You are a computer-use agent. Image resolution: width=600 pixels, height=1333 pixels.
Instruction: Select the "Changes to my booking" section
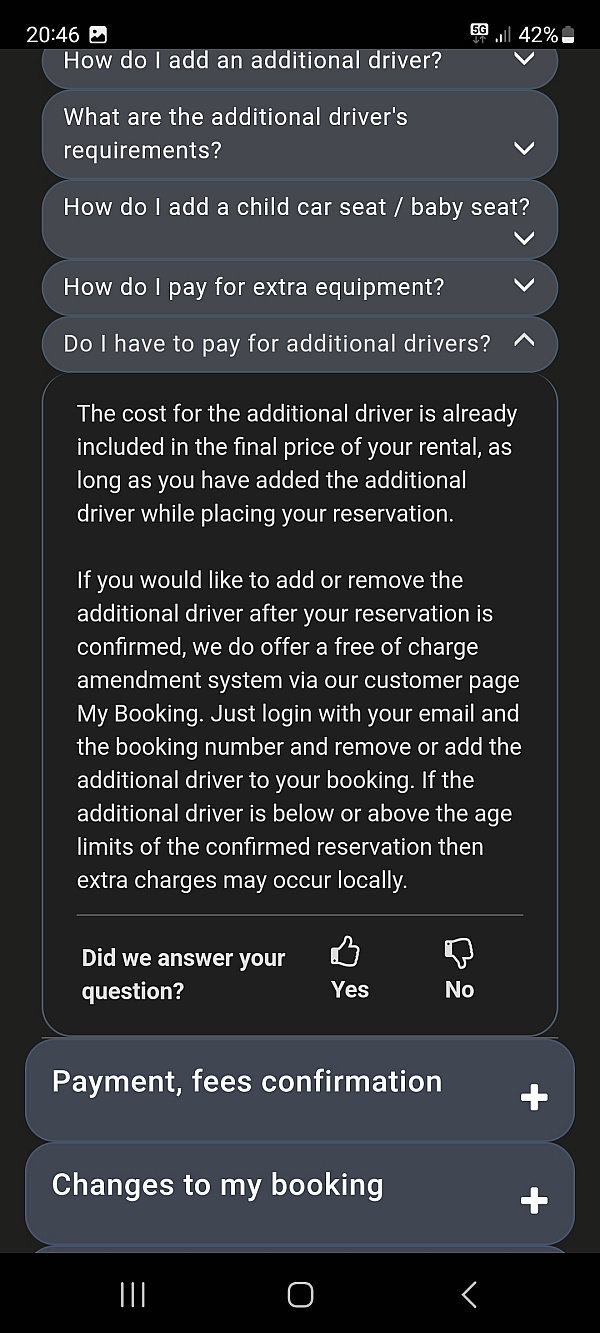218,1186
